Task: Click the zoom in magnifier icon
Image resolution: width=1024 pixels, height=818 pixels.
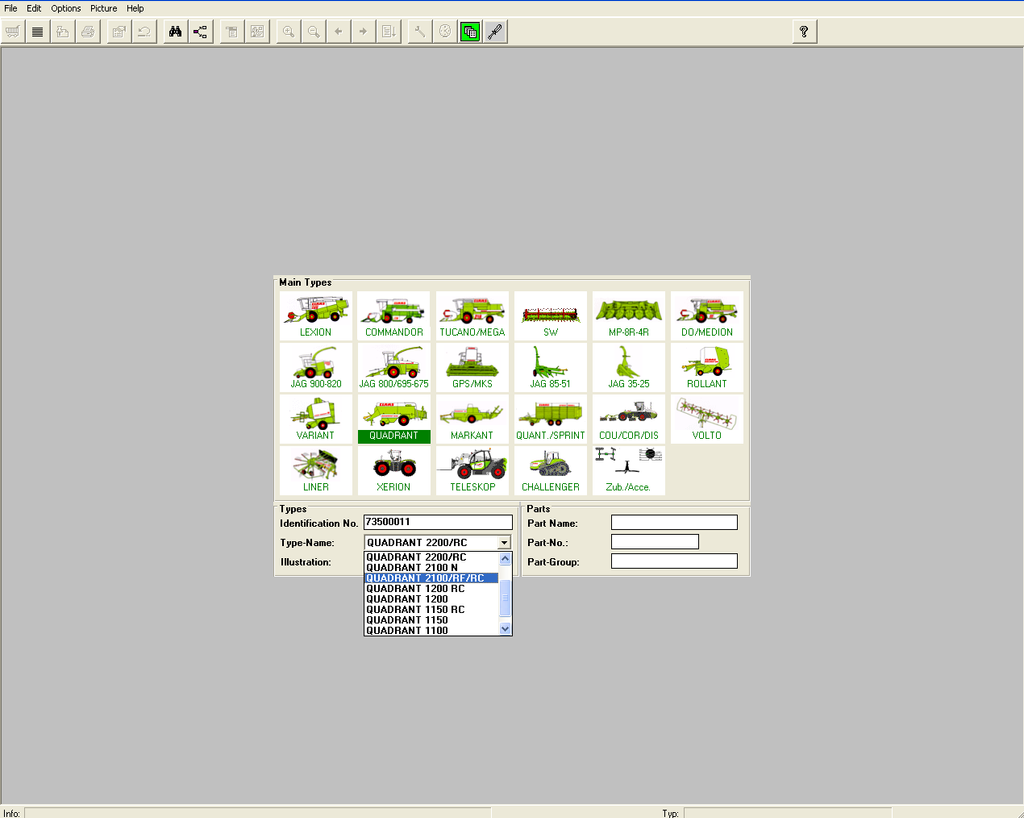Action: coord(288,31)
